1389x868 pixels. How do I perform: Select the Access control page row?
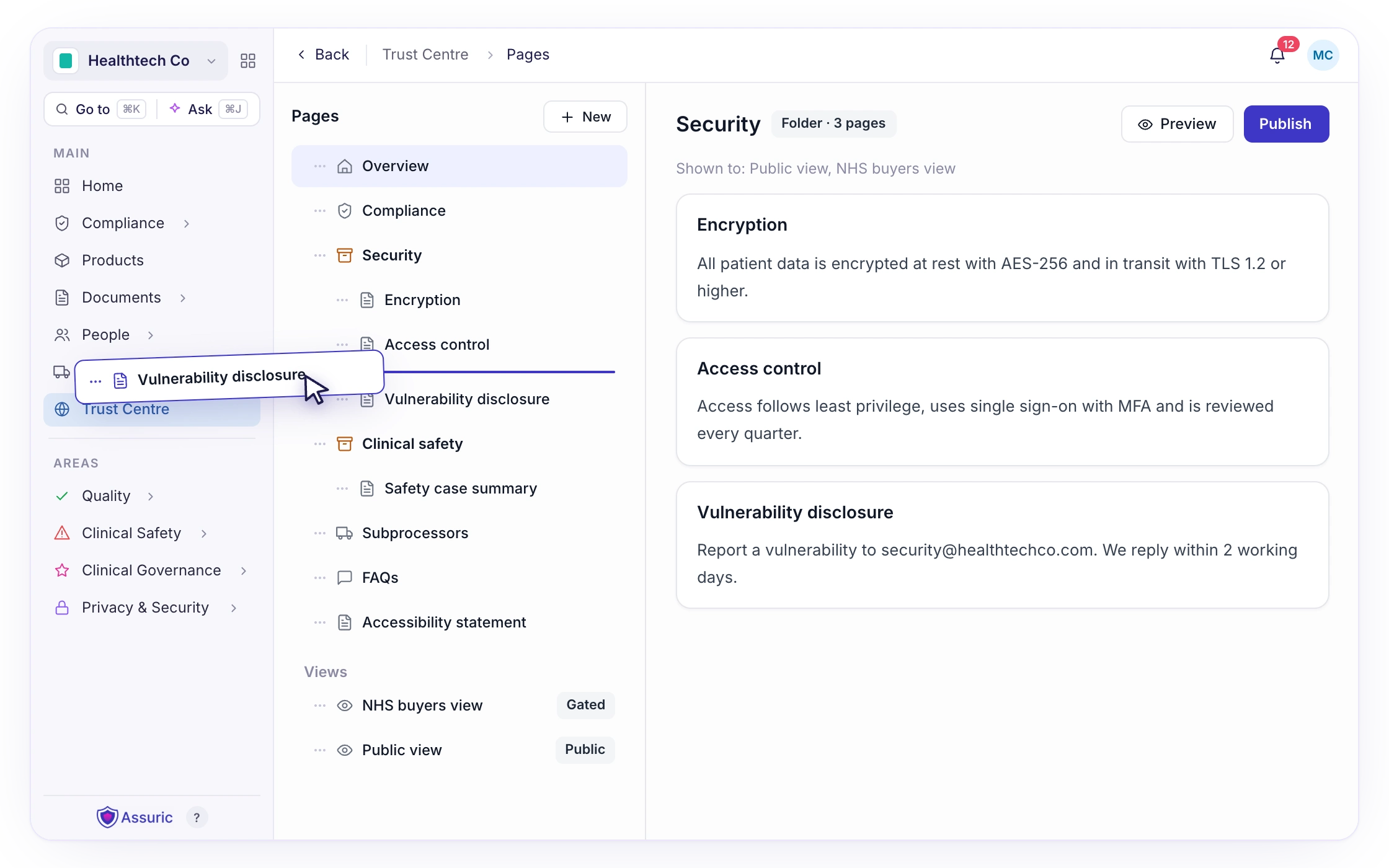tap(459, 345)
